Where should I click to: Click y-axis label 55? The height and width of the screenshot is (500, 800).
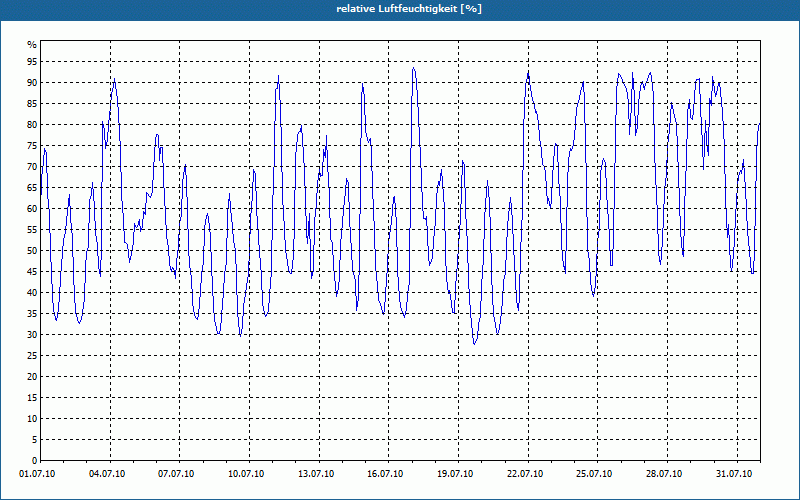(32, 230)
